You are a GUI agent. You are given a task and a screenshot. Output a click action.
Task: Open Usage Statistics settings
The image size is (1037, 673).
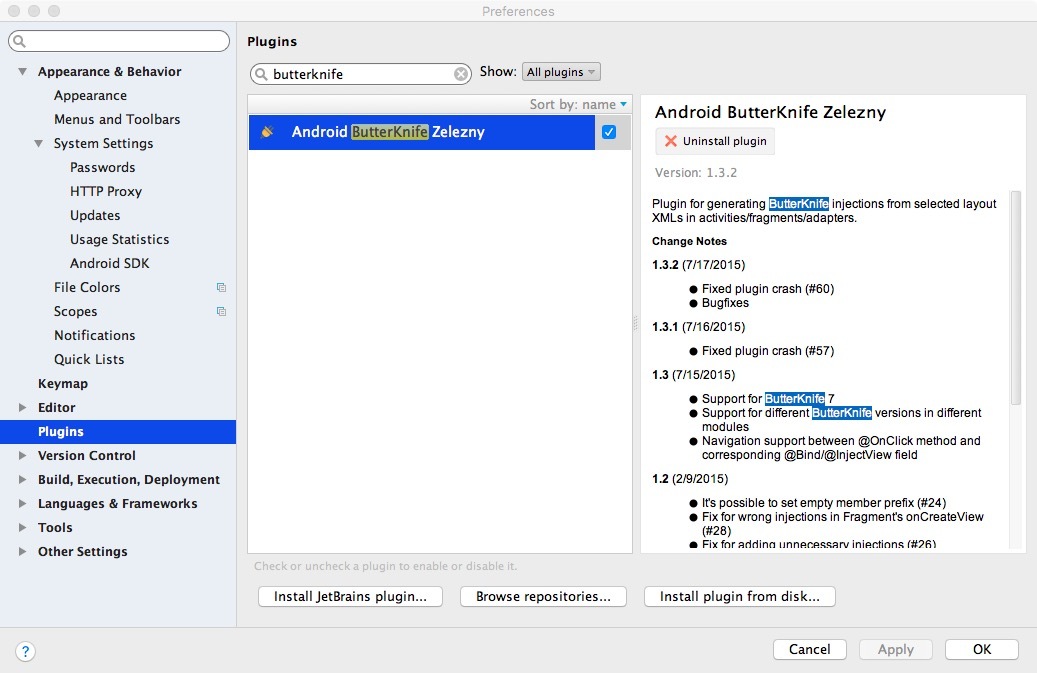coord(120,239)
